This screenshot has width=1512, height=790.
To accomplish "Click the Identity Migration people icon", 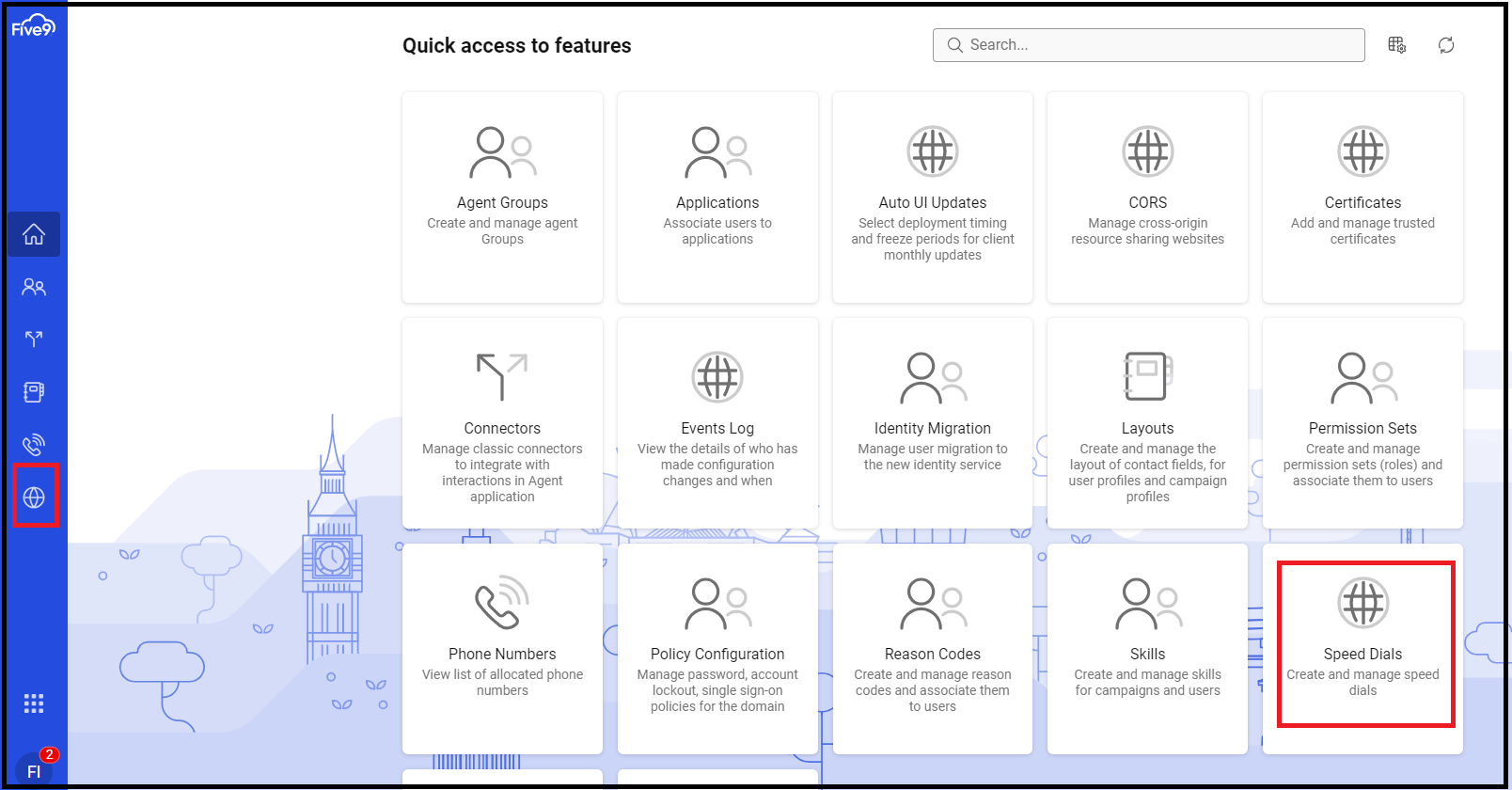I will (x=933, y=378).
